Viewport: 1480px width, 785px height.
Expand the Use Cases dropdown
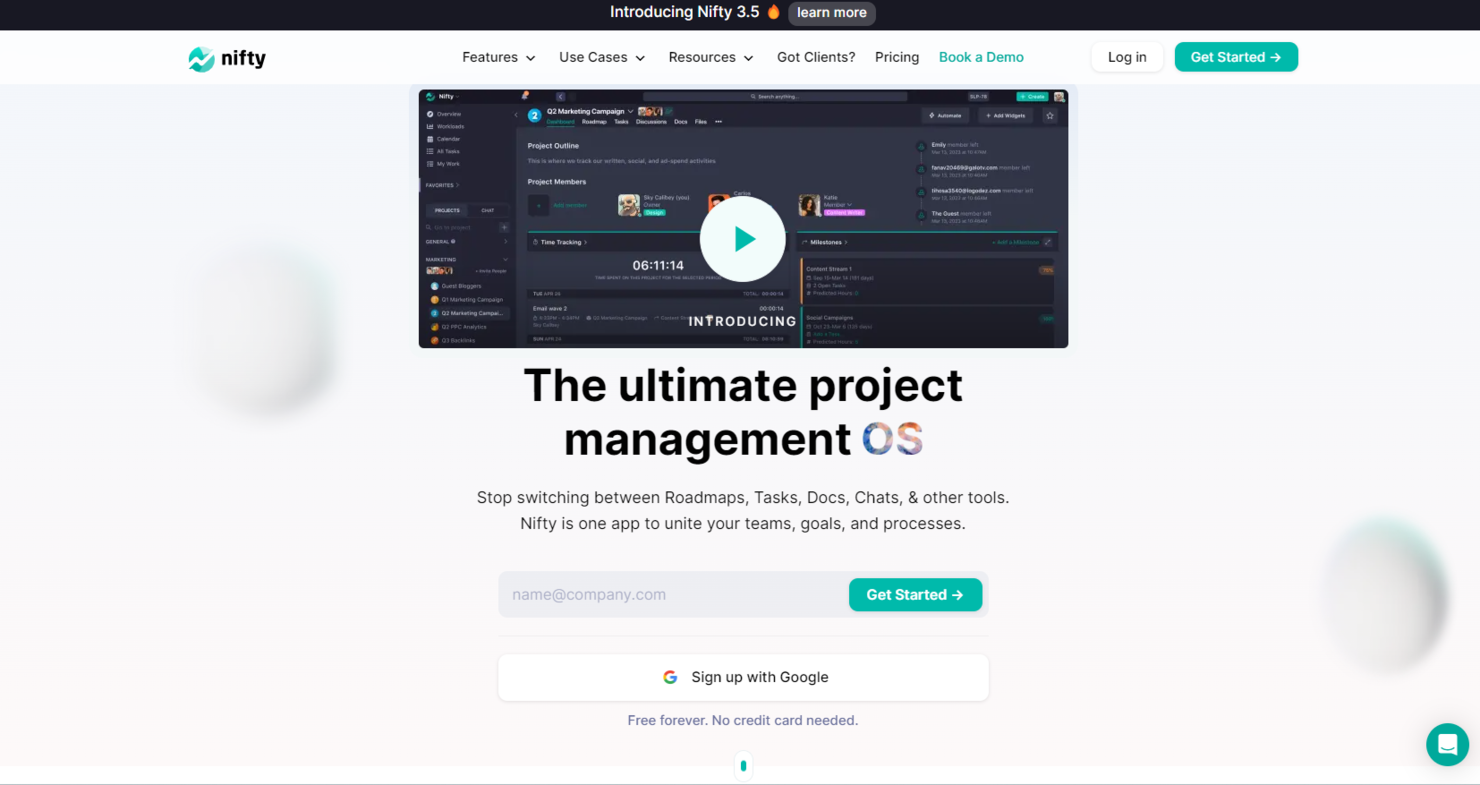tap(602, 57)
